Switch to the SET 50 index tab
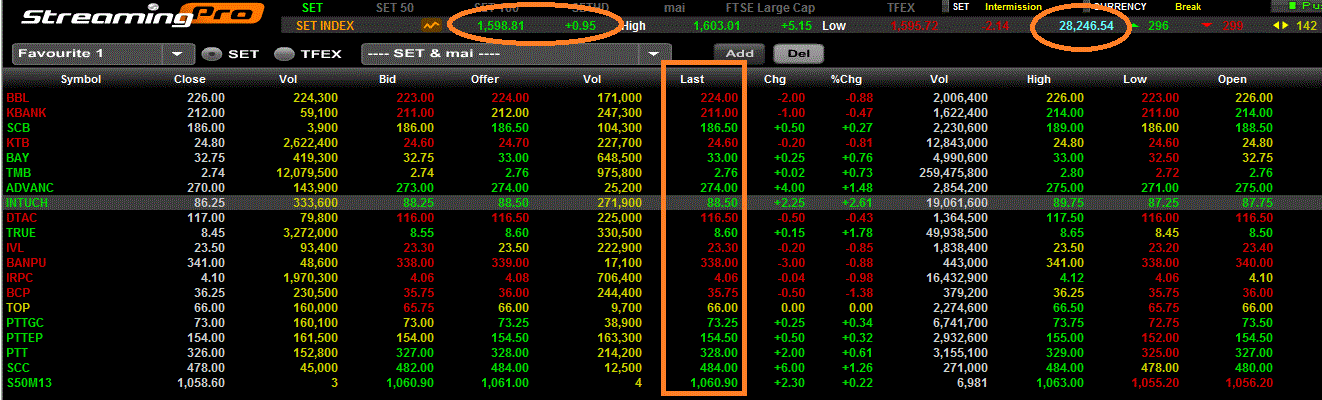The width and height of the screenshot is (1322, 400). coord(394,7)
